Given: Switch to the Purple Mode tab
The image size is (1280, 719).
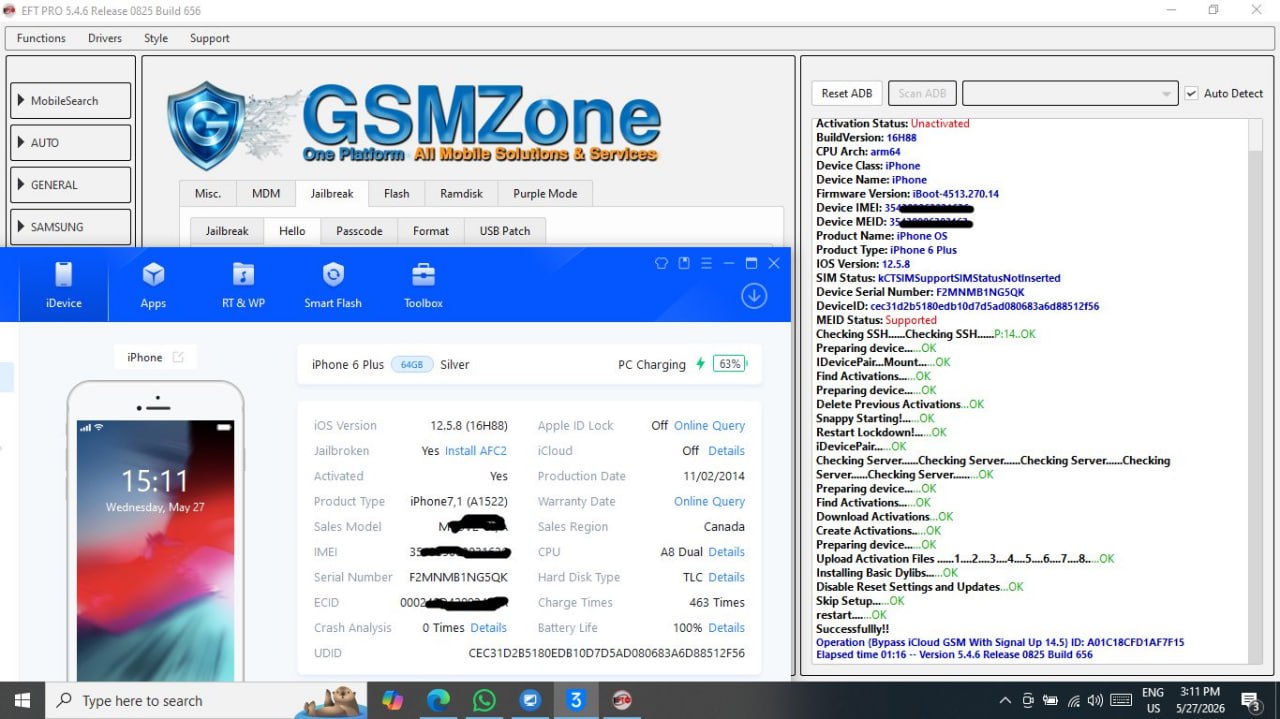Looking at the screenshot, I should pos(545,194).
